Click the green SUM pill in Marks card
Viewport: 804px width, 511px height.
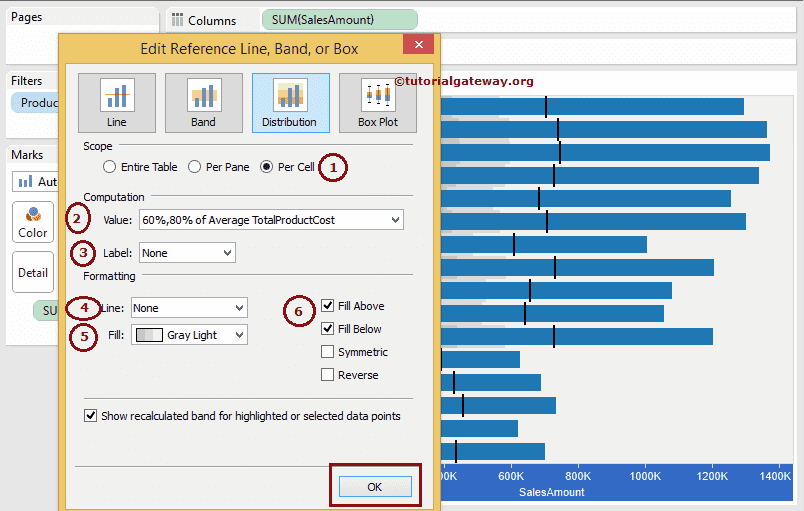click(46, 311)
